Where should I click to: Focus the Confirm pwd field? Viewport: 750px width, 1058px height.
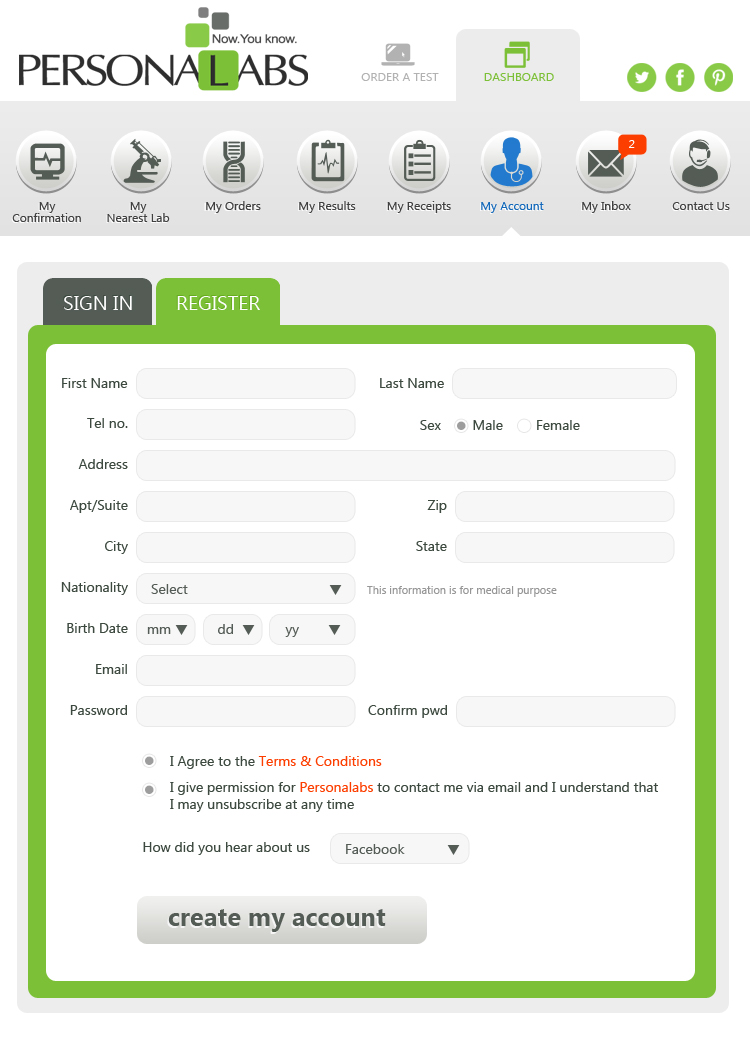[x=566, y=711]
